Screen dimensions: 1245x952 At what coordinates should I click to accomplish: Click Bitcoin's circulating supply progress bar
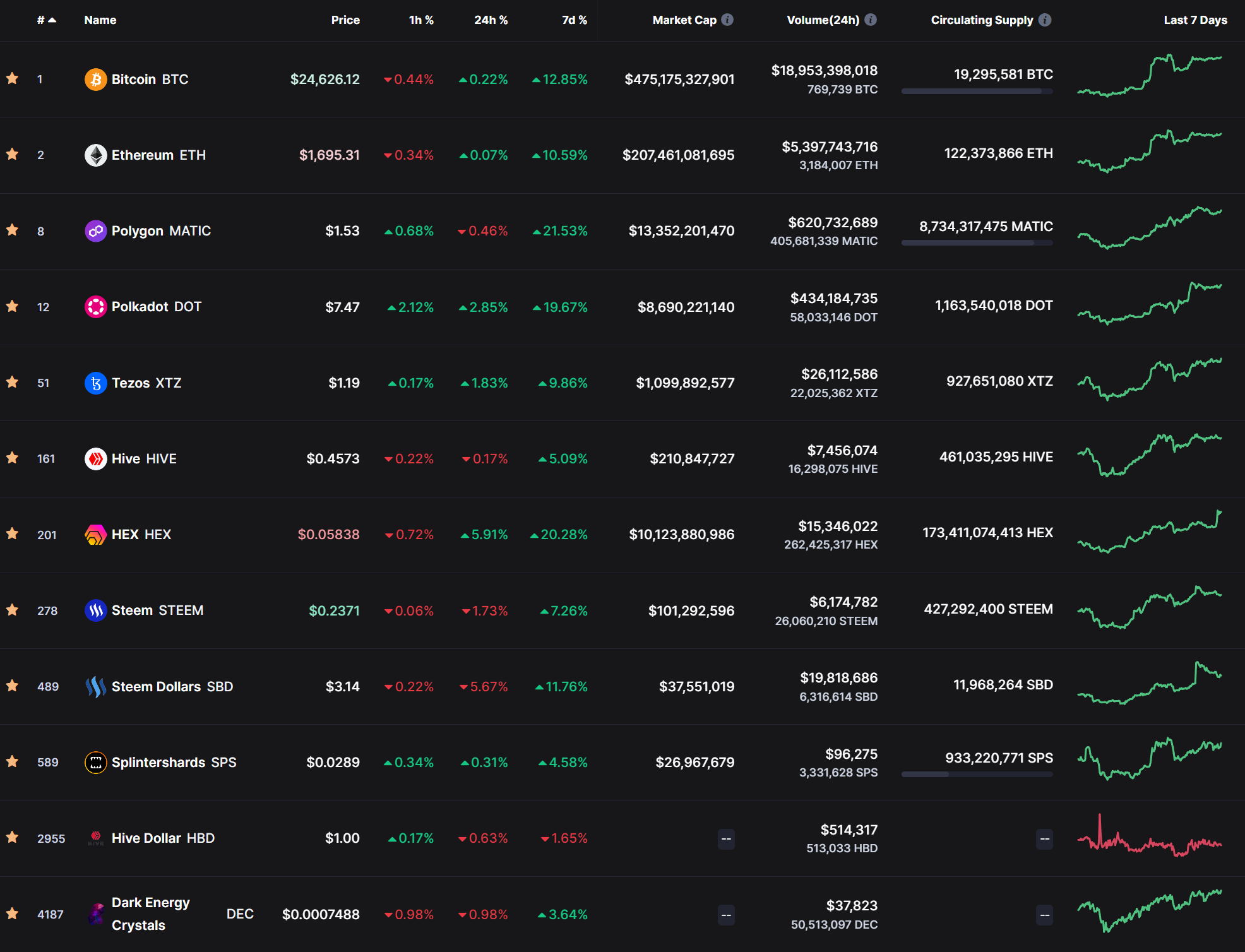click(x=977, y=92)
